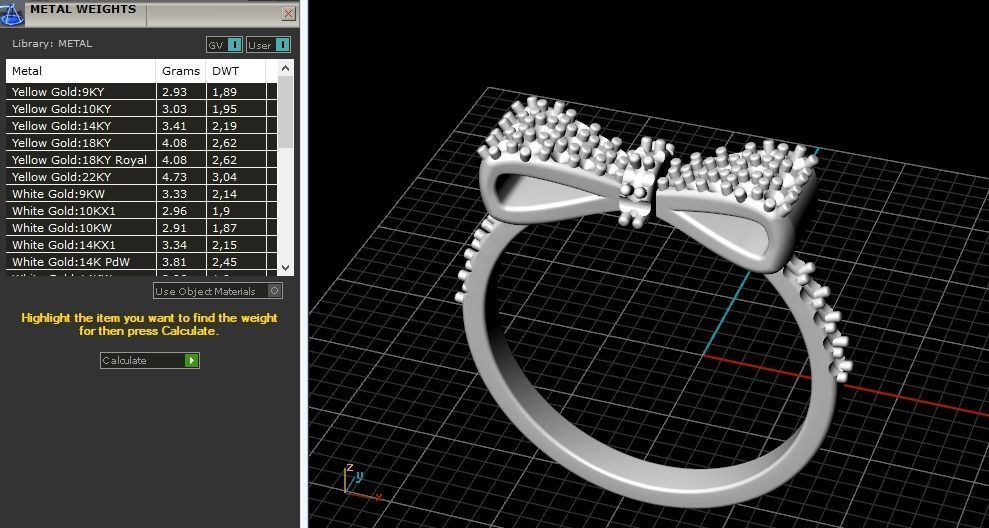Click the 3.81 grams value
This screenshot has width=989, height=528.
pyautogui.click(x=174, y=262)
